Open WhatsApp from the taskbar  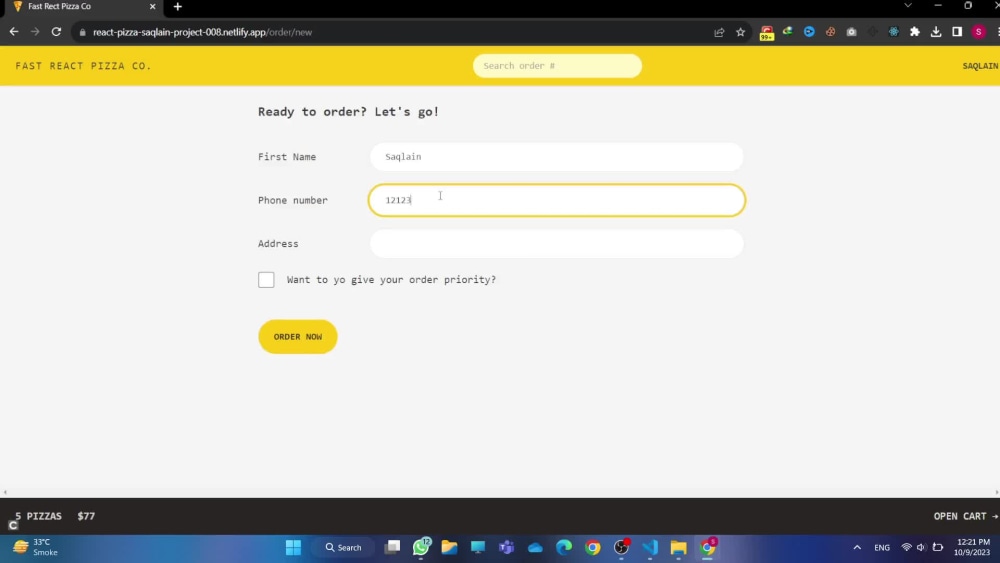(x=421, y=547)
